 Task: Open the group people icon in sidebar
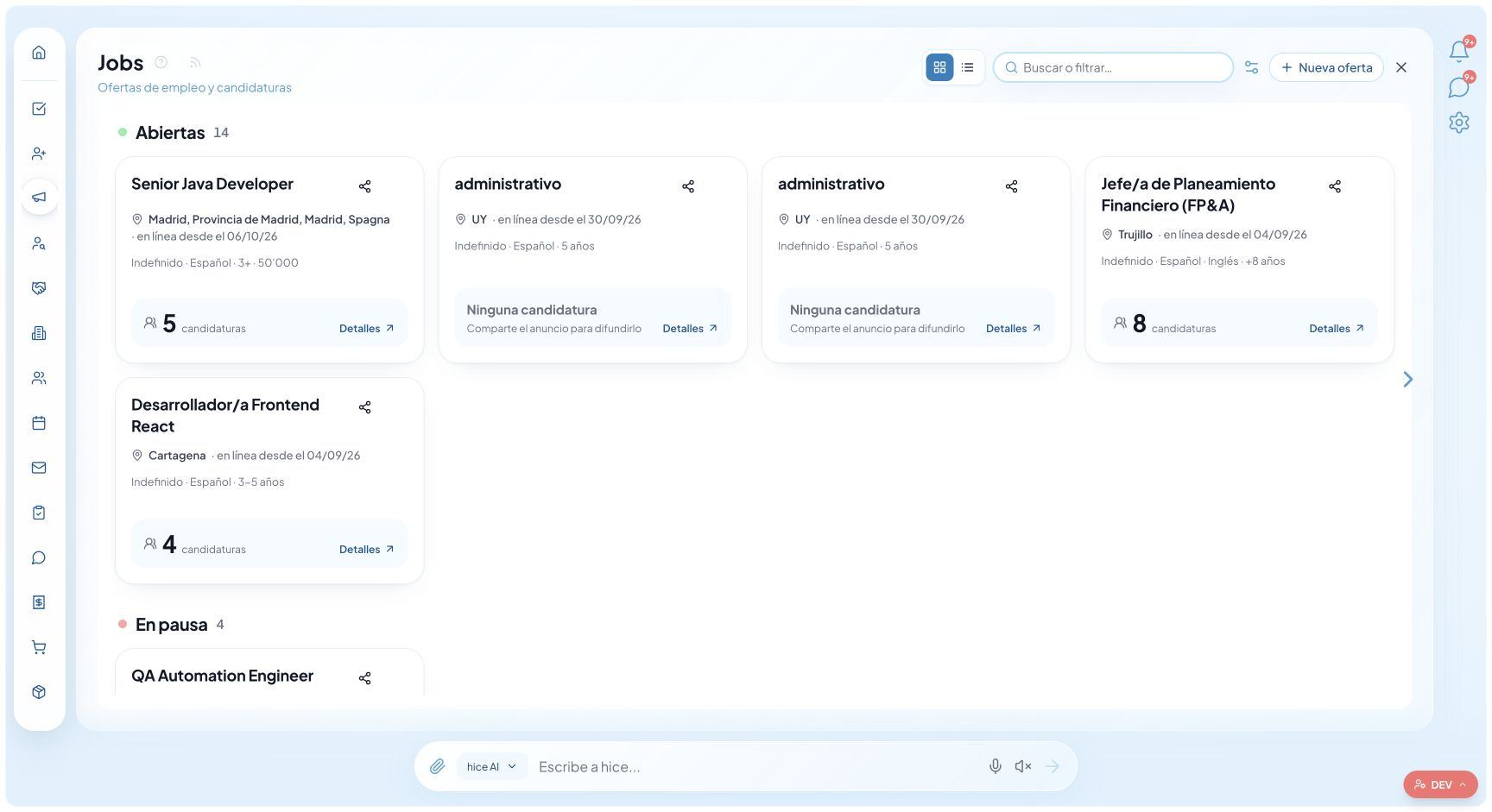[39, 378]
